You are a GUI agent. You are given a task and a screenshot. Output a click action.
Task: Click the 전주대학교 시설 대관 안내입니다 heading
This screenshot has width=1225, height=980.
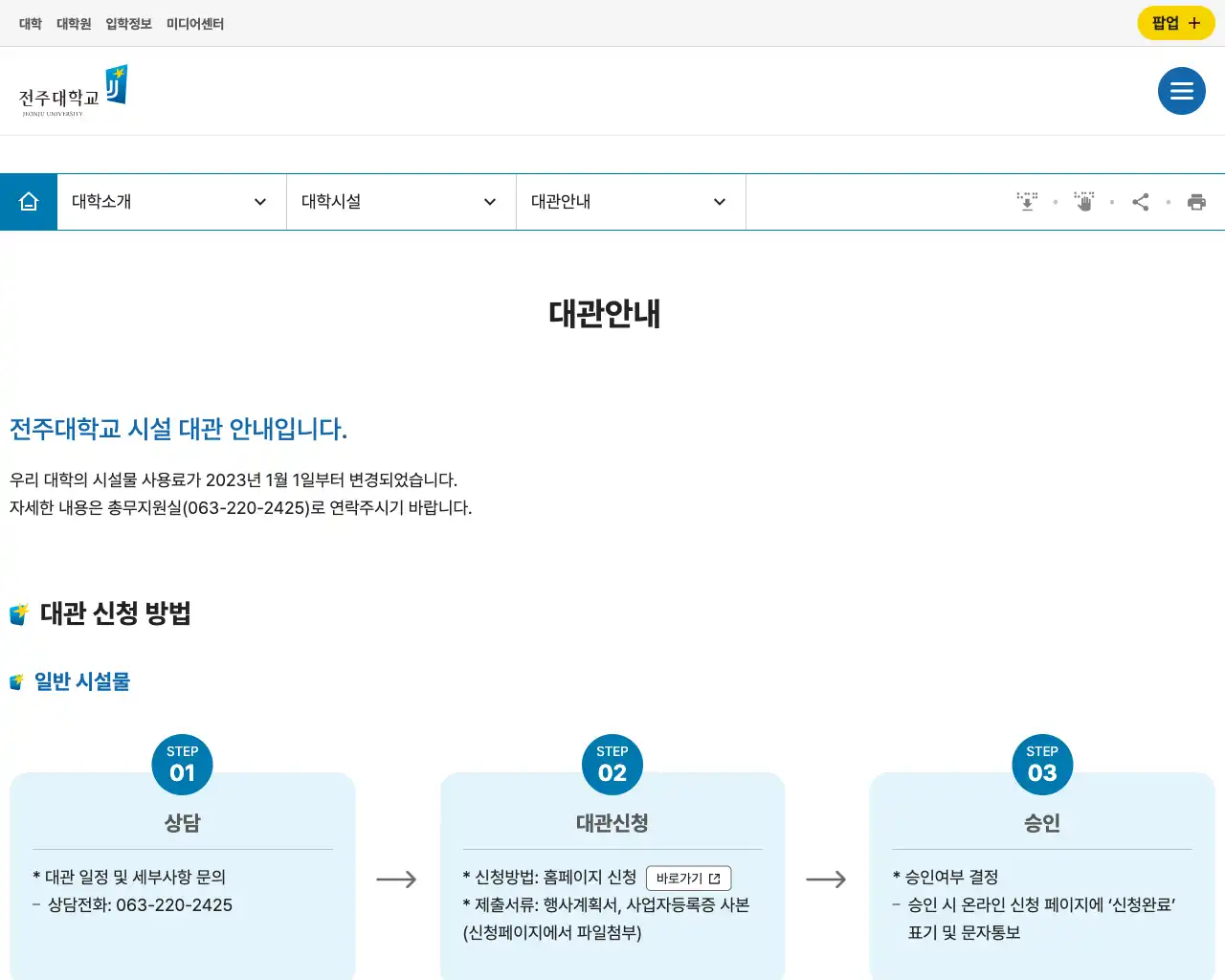pos(178,429)
